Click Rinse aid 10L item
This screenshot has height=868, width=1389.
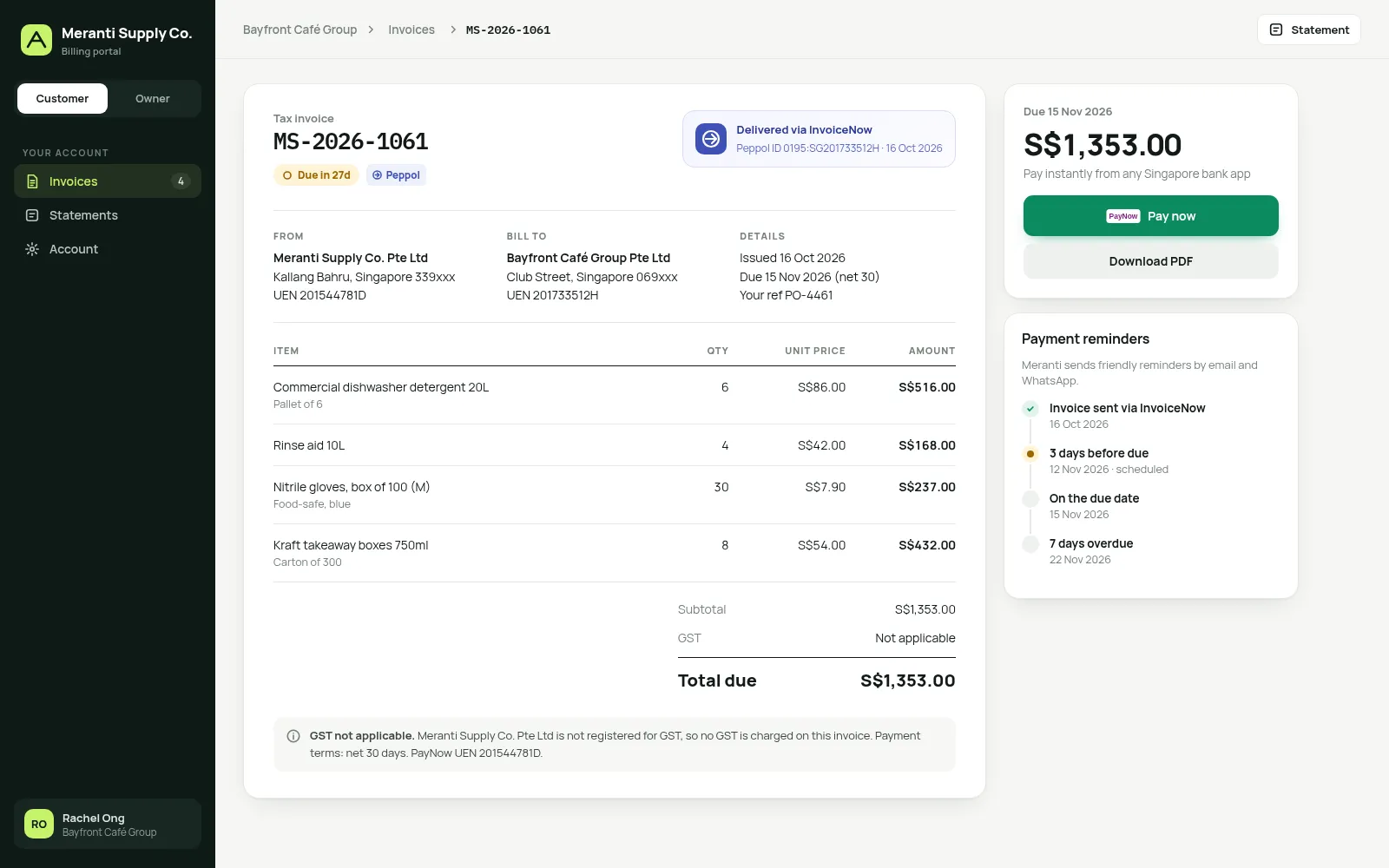[x=309, y=445]
